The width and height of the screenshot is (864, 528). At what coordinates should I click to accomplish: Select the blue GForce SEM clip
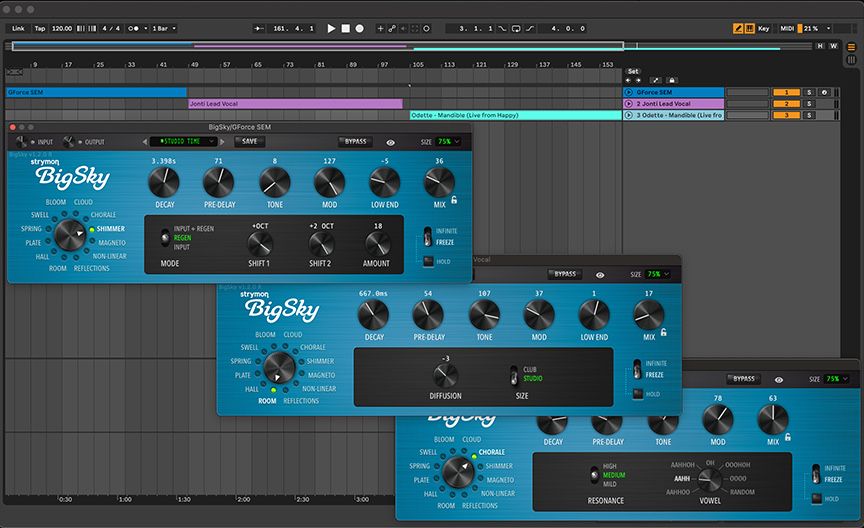pos(96,93)
